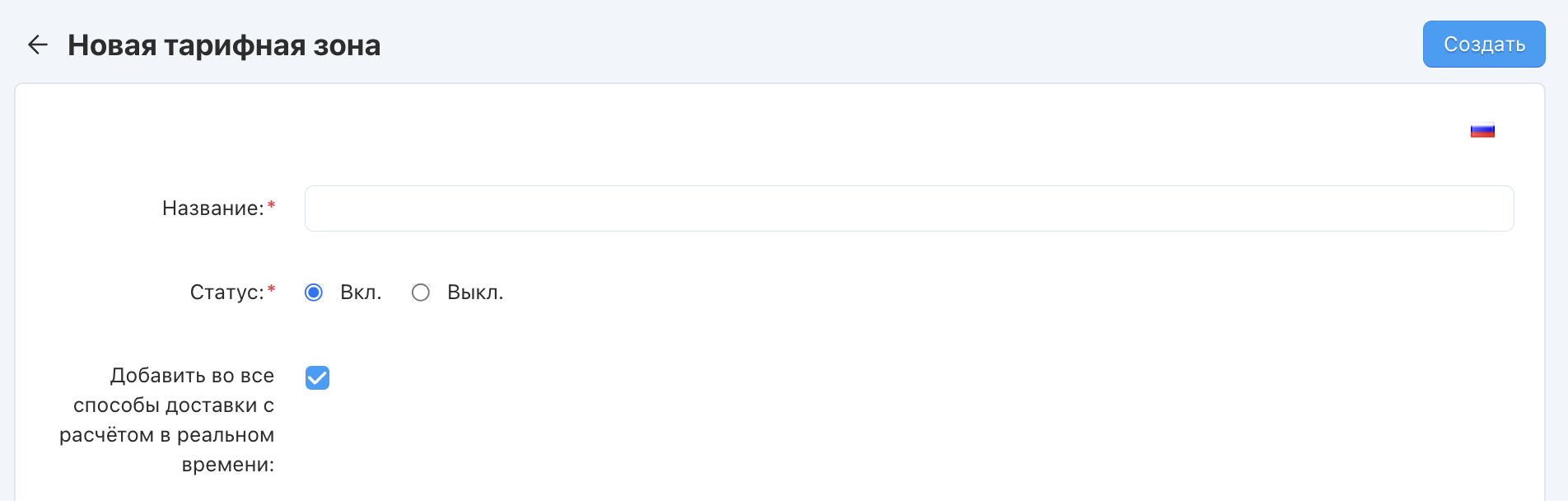Select the Выкл. status radio button
This screenshot has height=501, width=1568.
pyautogui.click(x=421, y=293)
